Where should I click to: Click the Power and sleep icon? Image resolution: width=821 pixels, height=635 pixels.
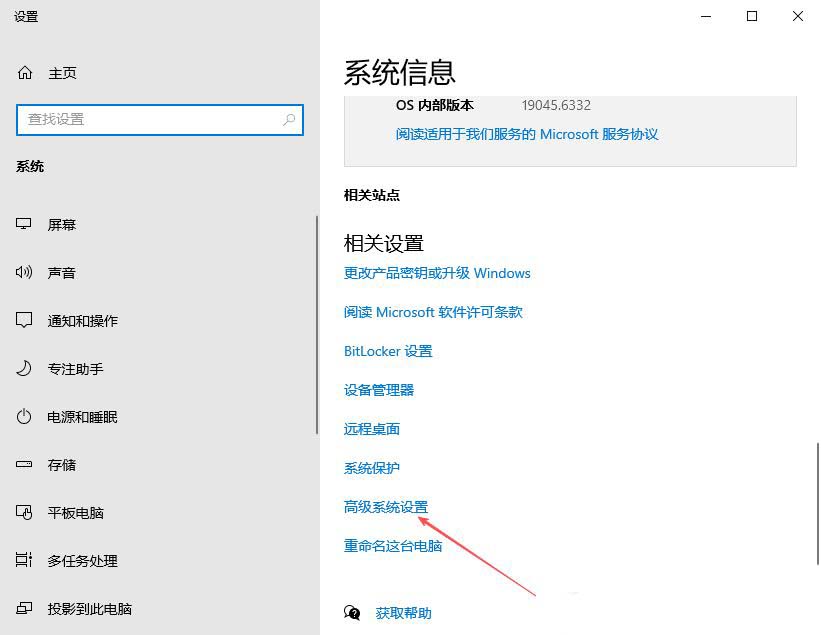pos(24,417)
